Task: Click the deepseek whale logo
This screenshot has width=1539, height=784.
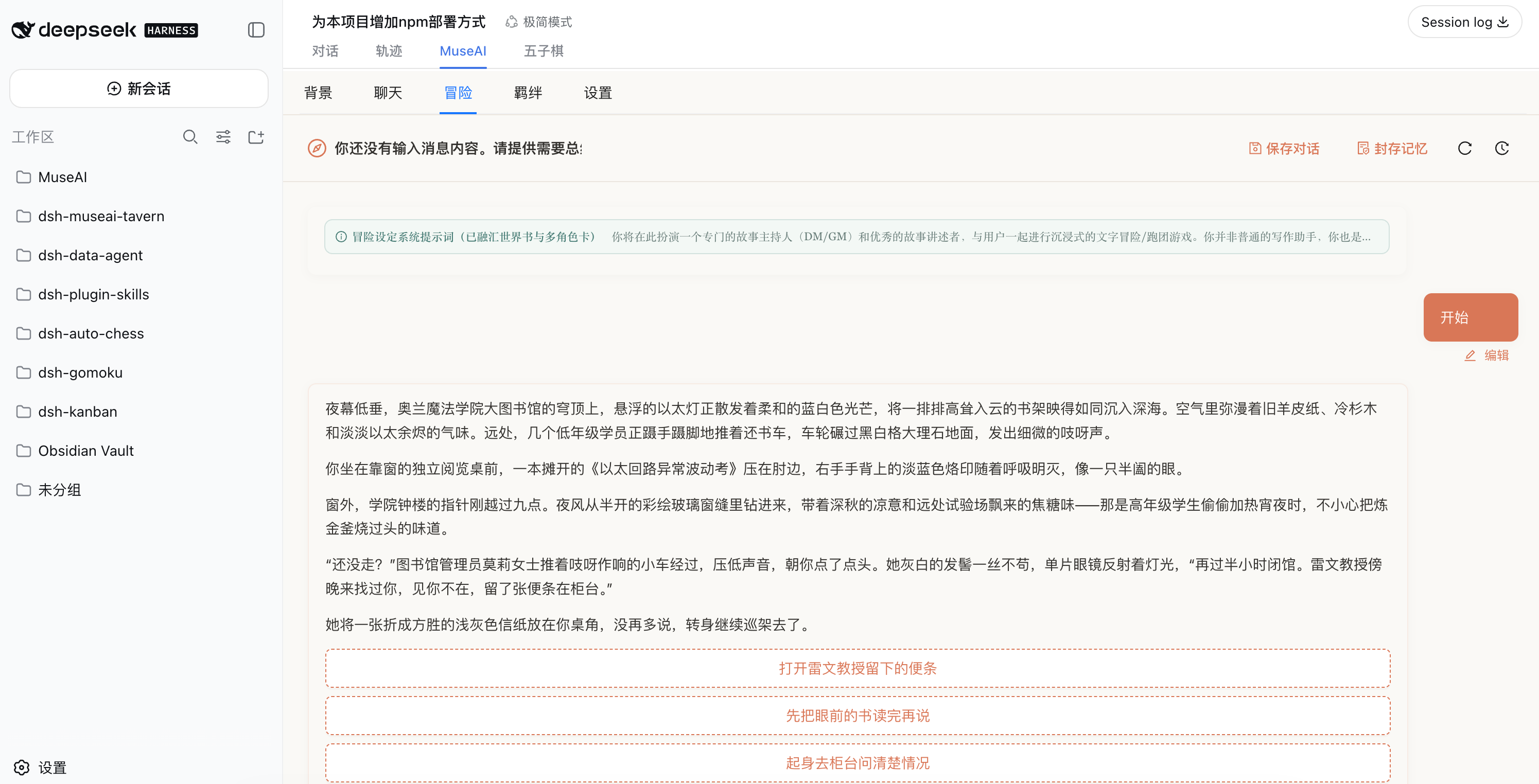Action: coord(23,30)
